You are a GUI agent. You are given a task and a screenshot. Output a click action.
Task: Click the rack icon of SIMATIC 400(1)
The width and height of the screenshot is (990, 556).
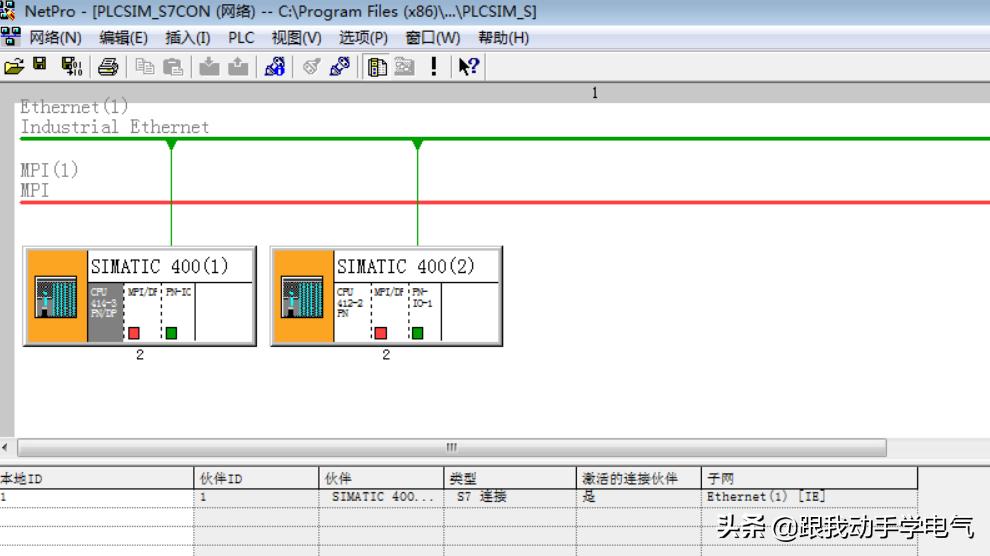pos(56,297)
